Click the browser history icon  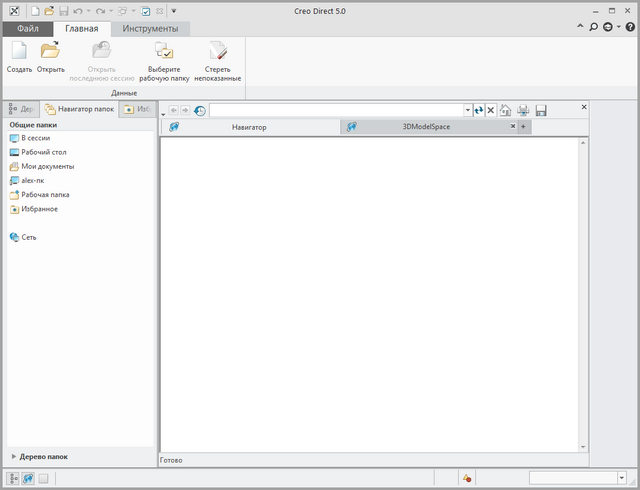199,110
